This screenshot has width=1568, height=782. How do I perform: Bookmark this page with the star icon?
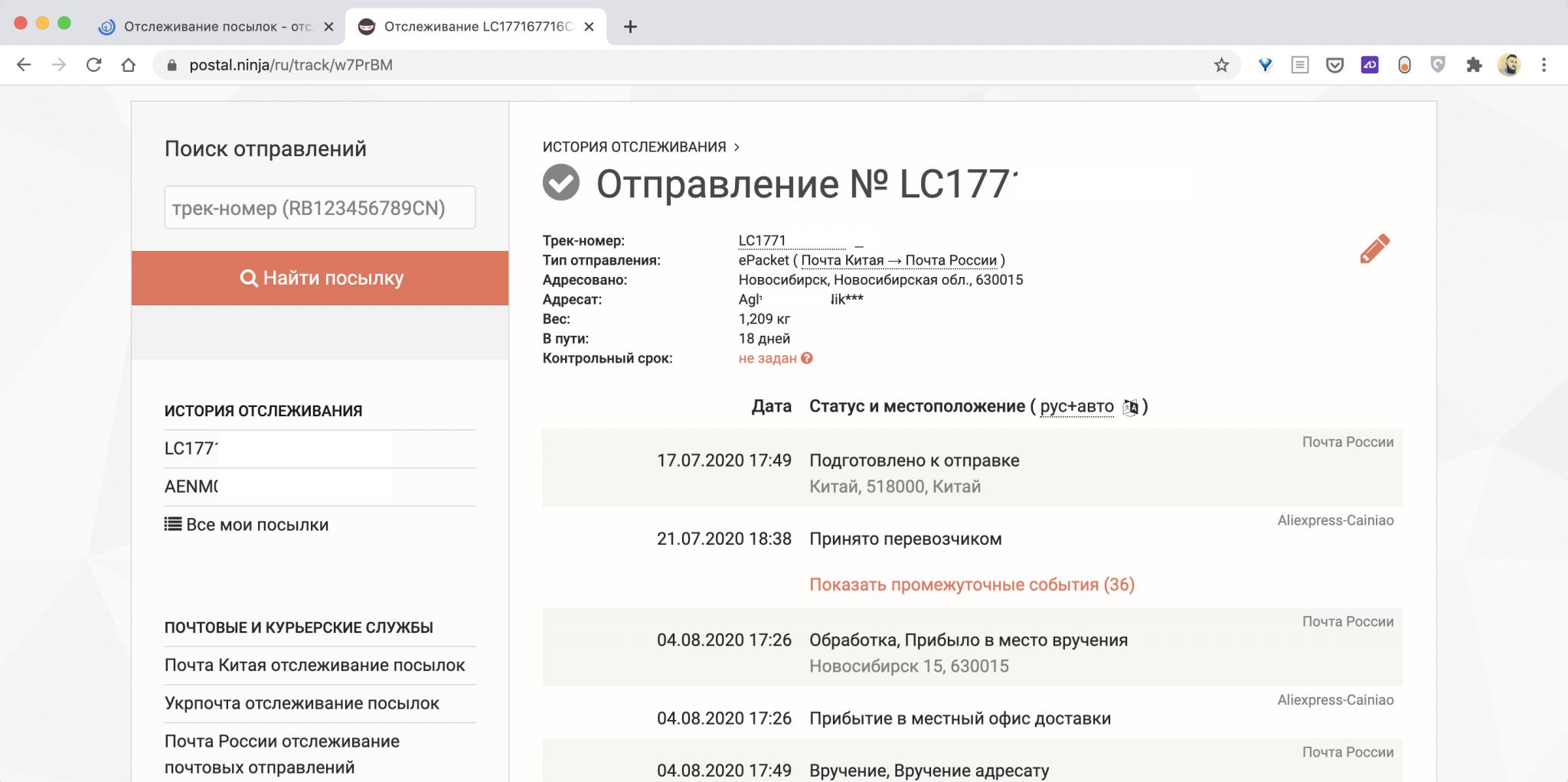(1221, 65)
